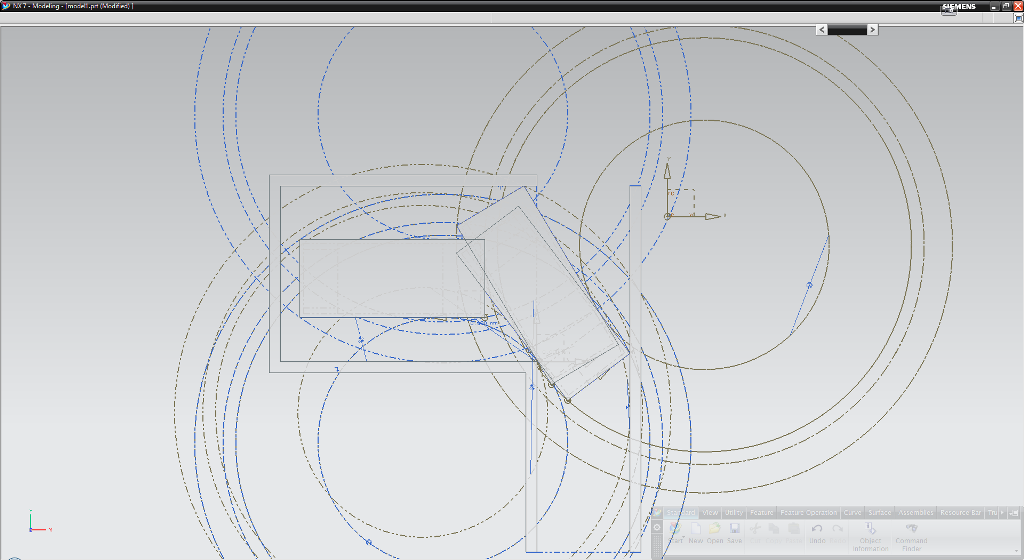The width and height of the screenshot is (1024, 560).
Task: Switch to the Feature Operation tab
Action: click(x=808, y=512)
